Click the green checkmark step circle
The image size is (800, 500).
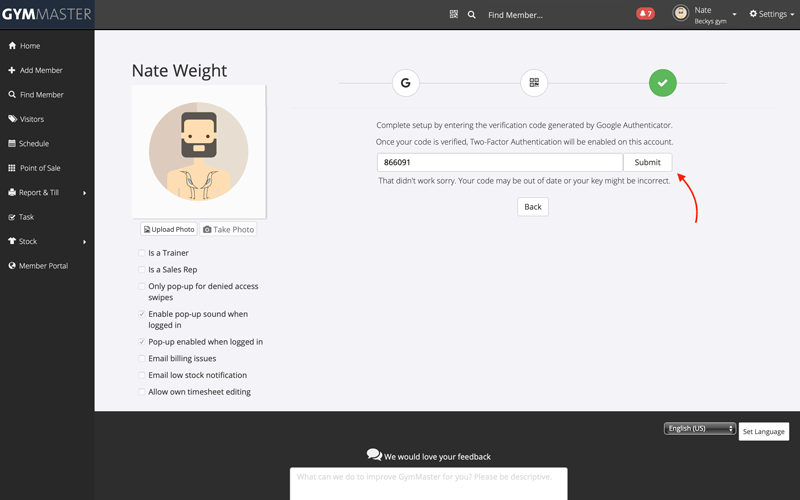point(662,83)
